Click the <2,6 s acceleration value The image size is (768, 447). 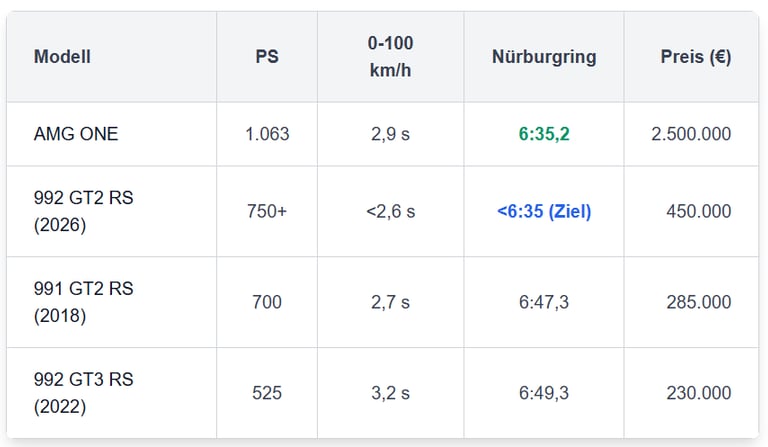[390, 212]
